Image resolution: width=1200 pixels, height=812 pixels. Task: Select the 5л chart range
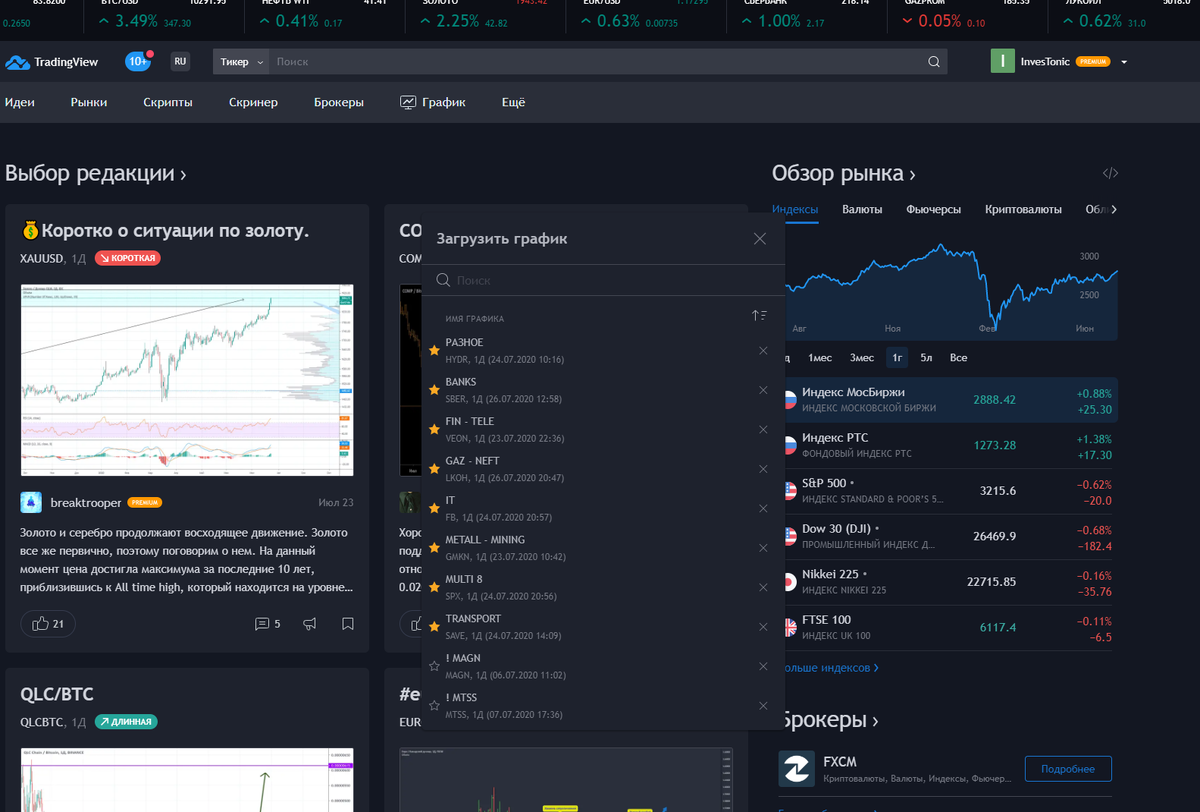(x=926, y=357)
